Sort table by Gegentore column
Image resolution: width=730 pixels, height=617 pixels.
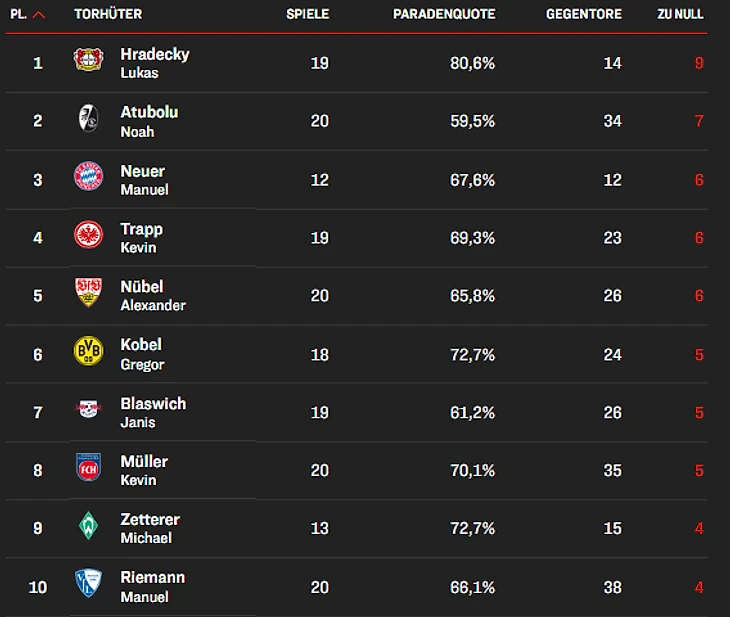click(583, 15)
